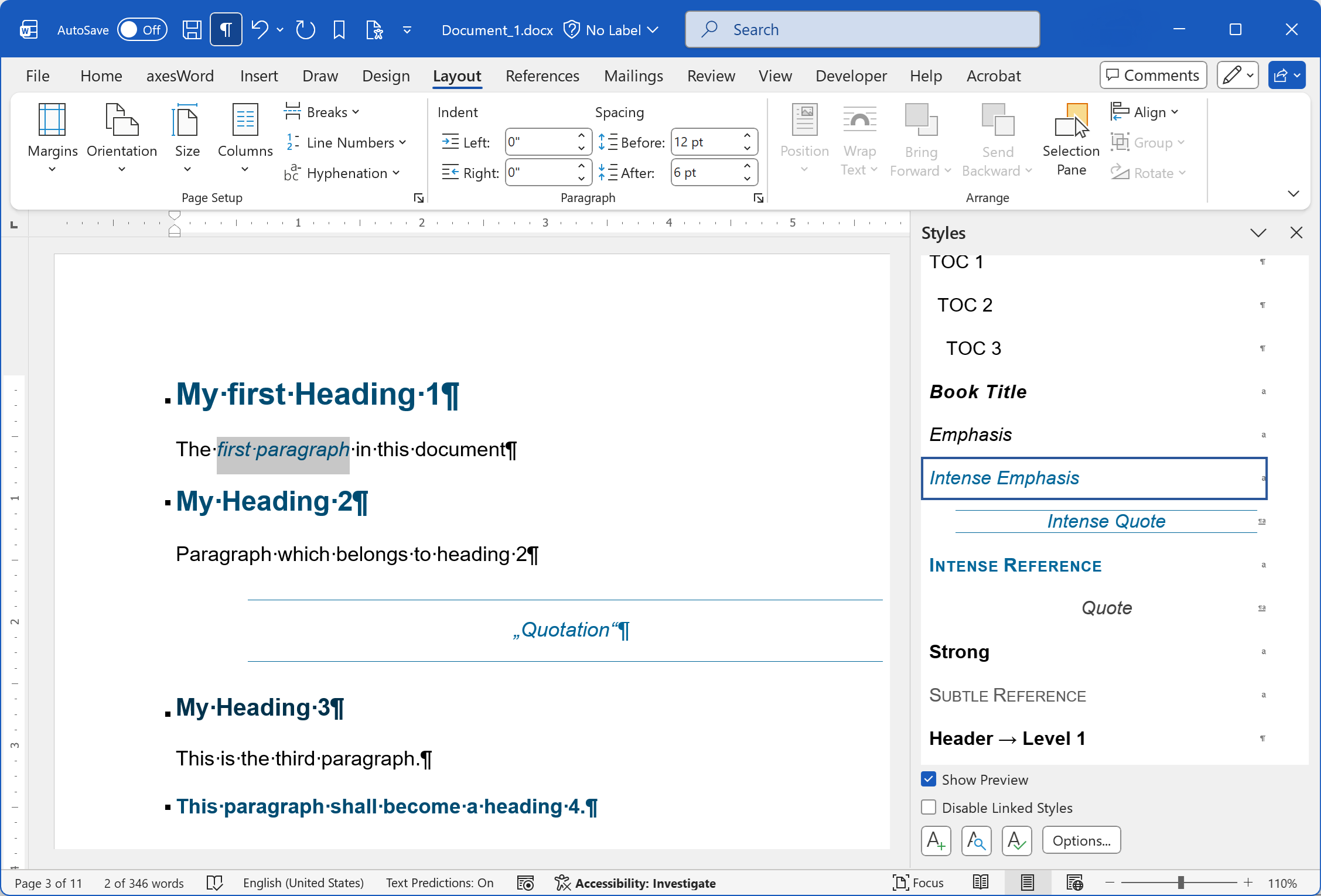Uncheck the Show Preview checkbox
The image size is (1321, 896).
pos(929,779)
